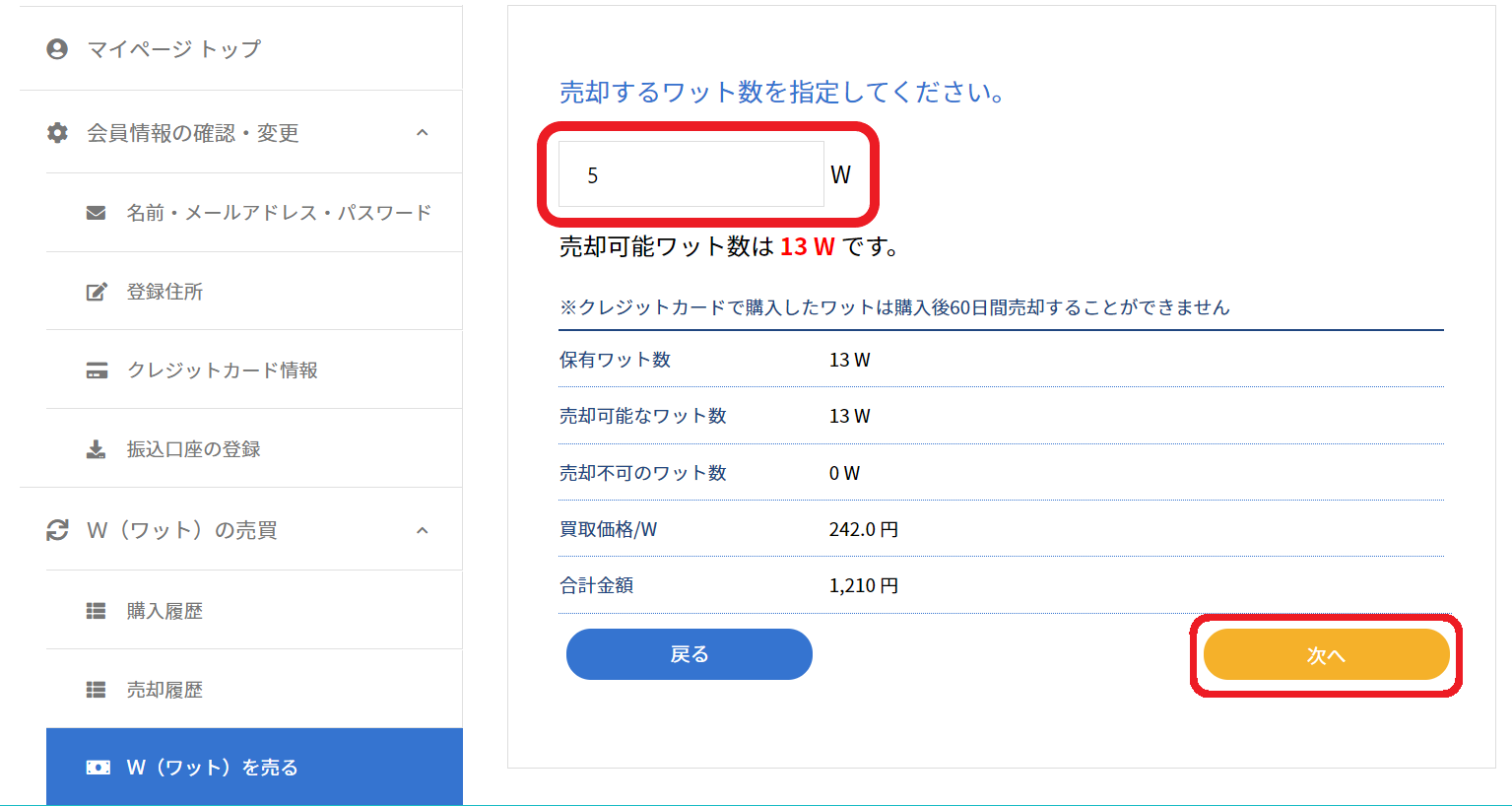Click the list icon beside 売却履歴
Image resolution: width=1512 pixels, height=806 pixels.
96,690
